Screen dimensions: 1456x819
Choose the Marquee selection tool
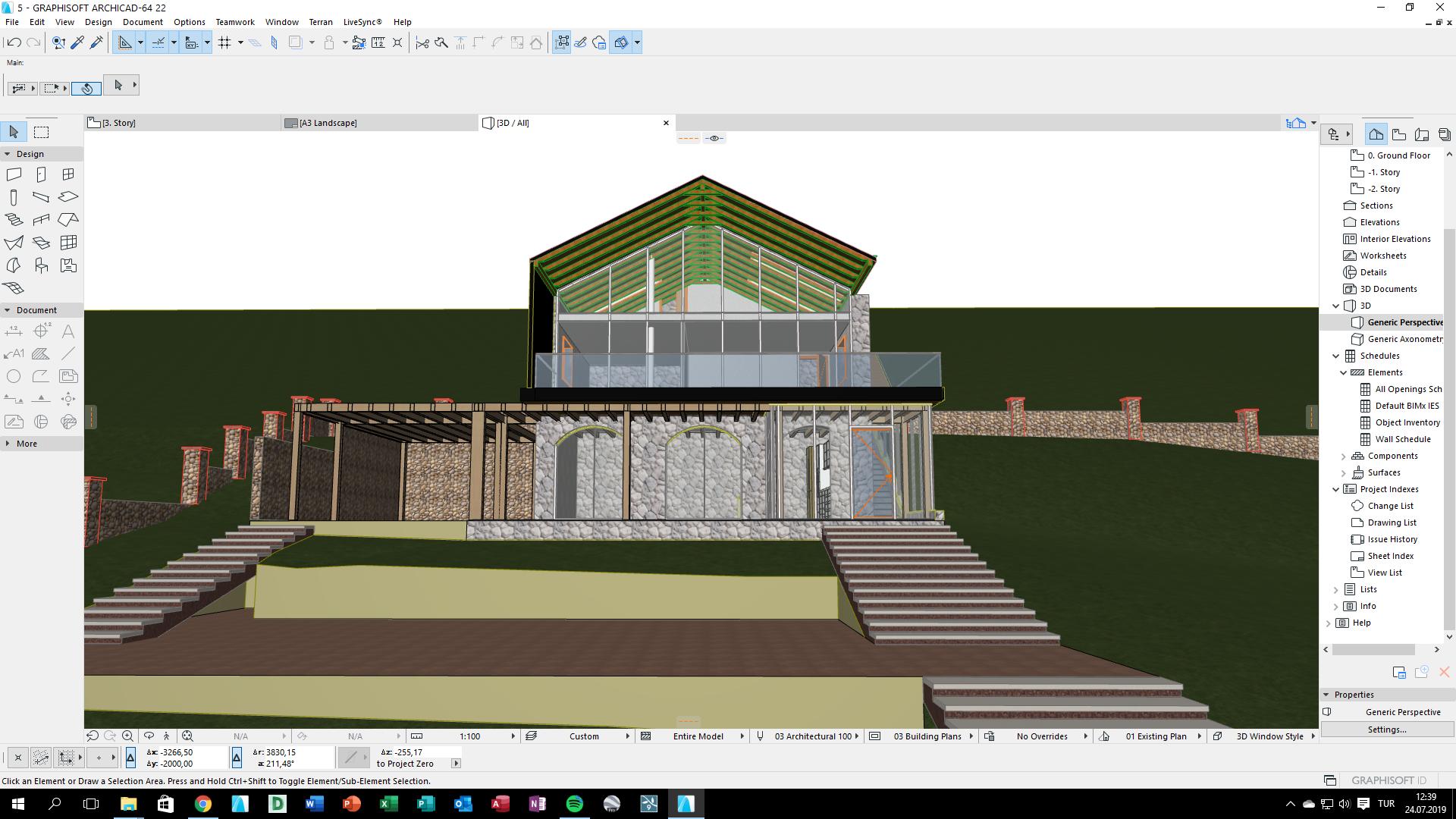[x=42, y=132]
